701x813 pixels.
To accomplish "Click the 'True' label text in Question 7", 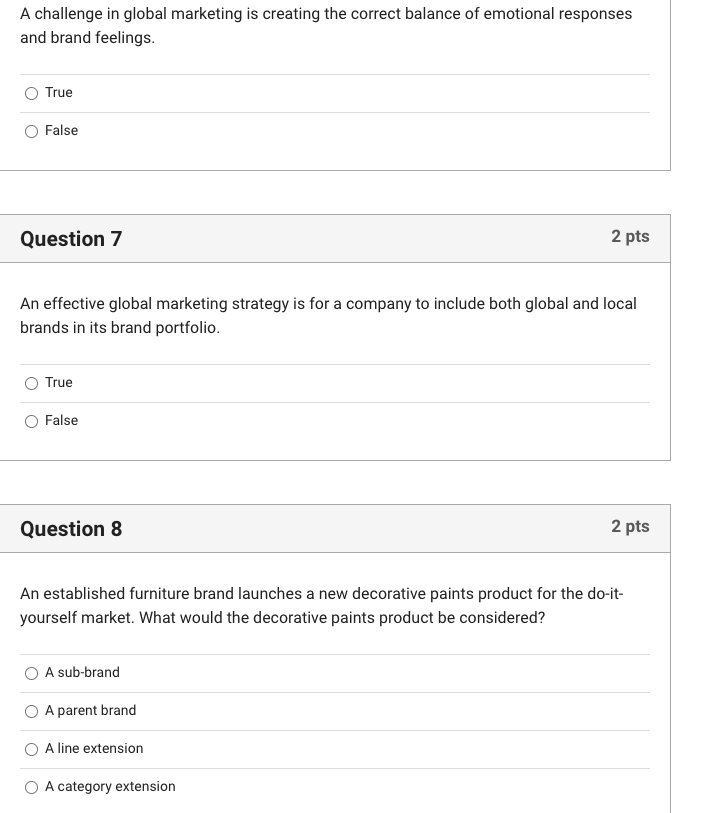I will 57,383.
